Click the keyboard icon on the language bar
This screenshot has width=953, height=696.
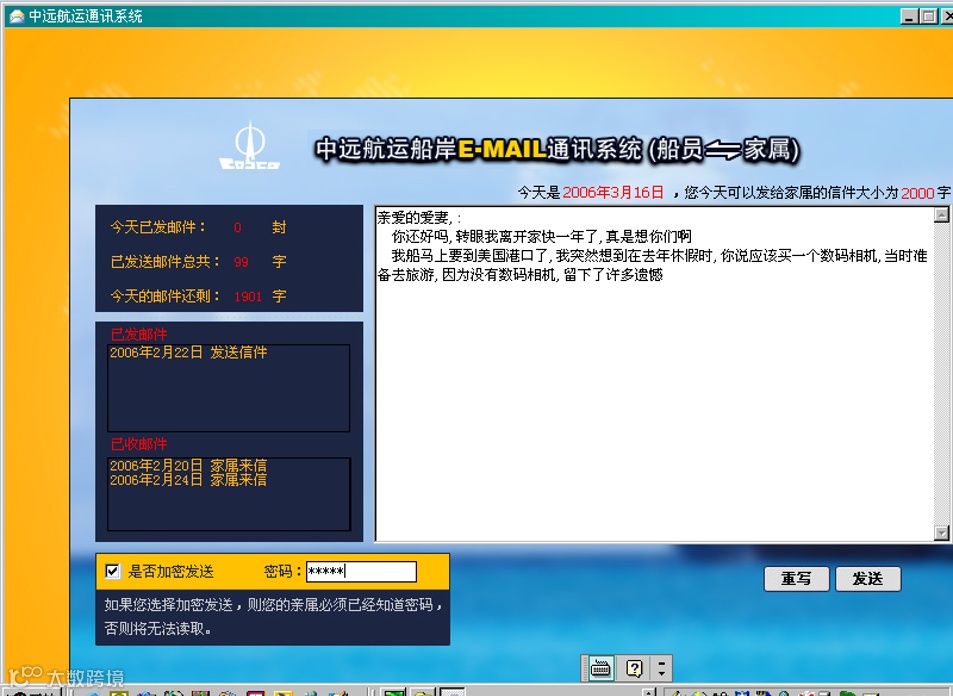point(600,668)
